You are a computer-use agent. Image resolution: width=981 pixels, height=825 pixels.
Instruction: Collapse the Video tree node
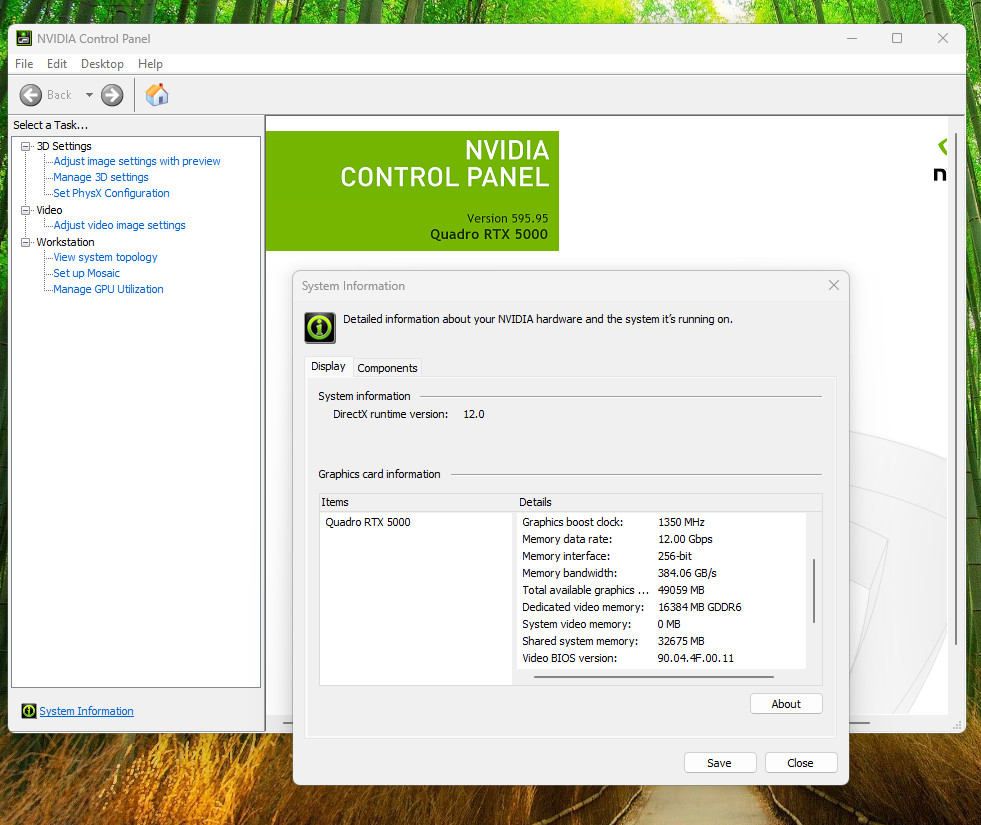[26, 210]
